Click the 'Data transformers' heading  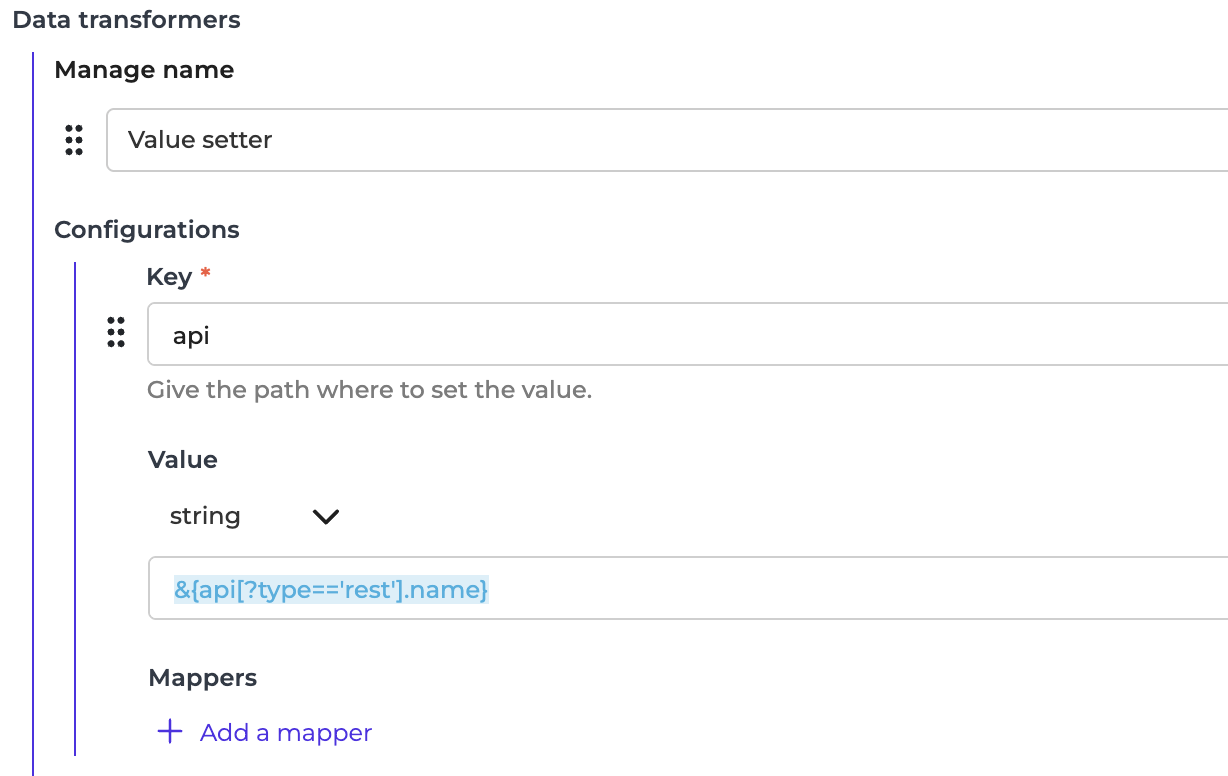coord(127,19)
